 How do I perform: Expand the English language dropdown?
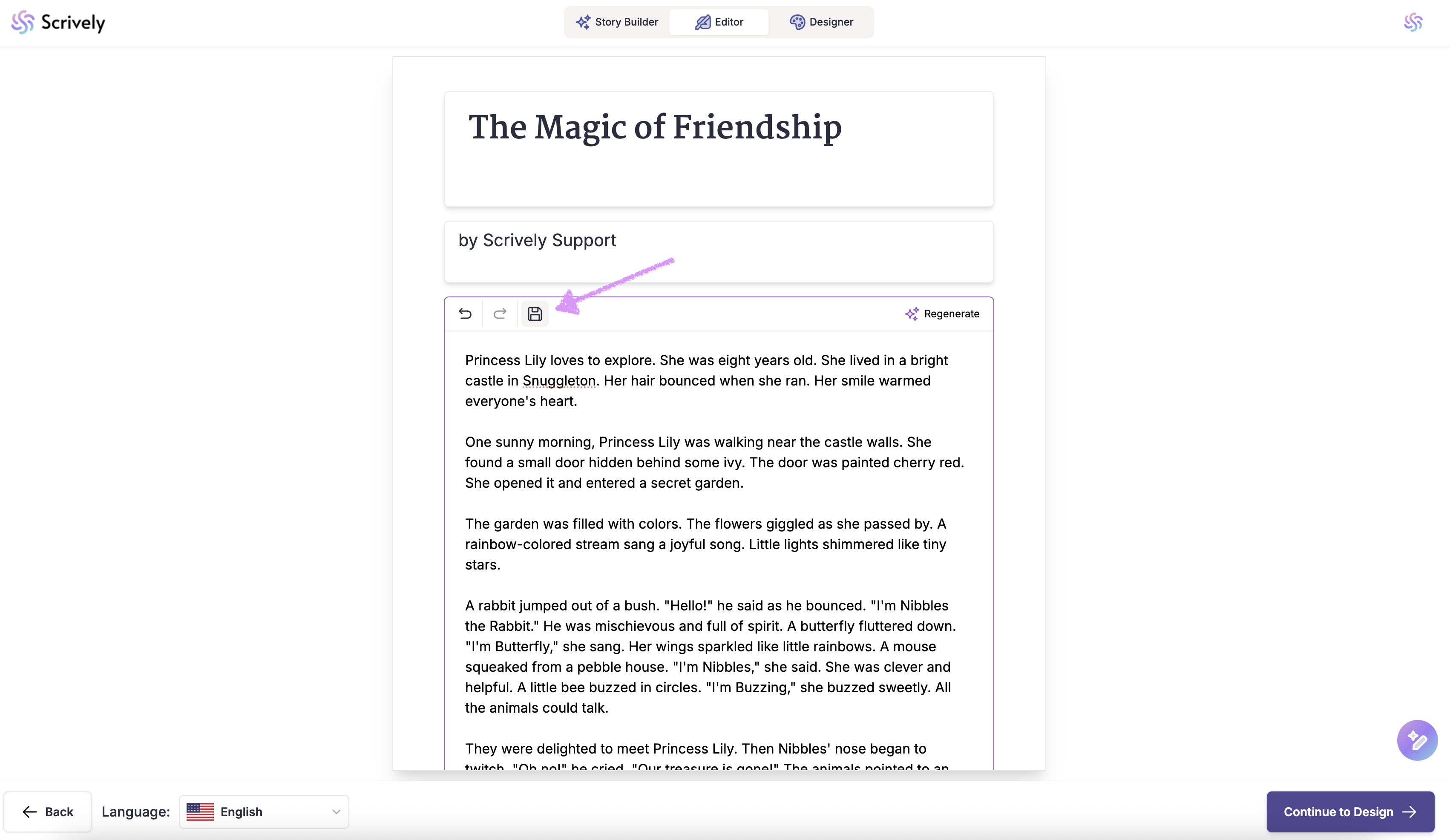click(x=264, y=811)
